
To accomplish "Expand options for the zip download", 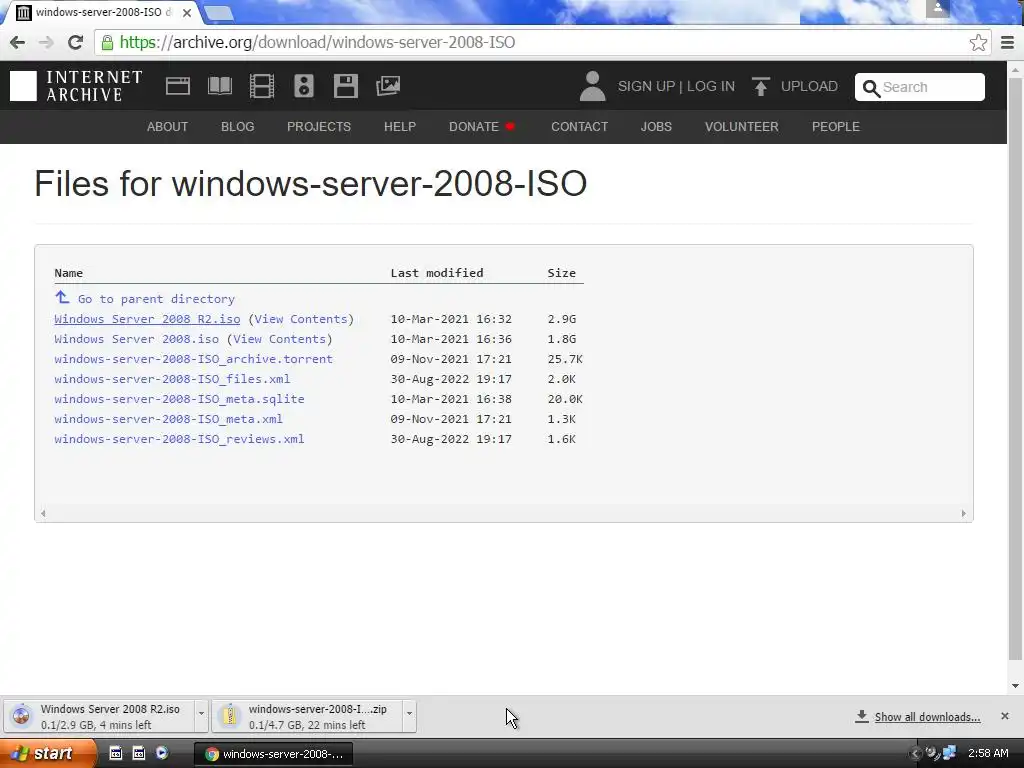I will (409, 715).
